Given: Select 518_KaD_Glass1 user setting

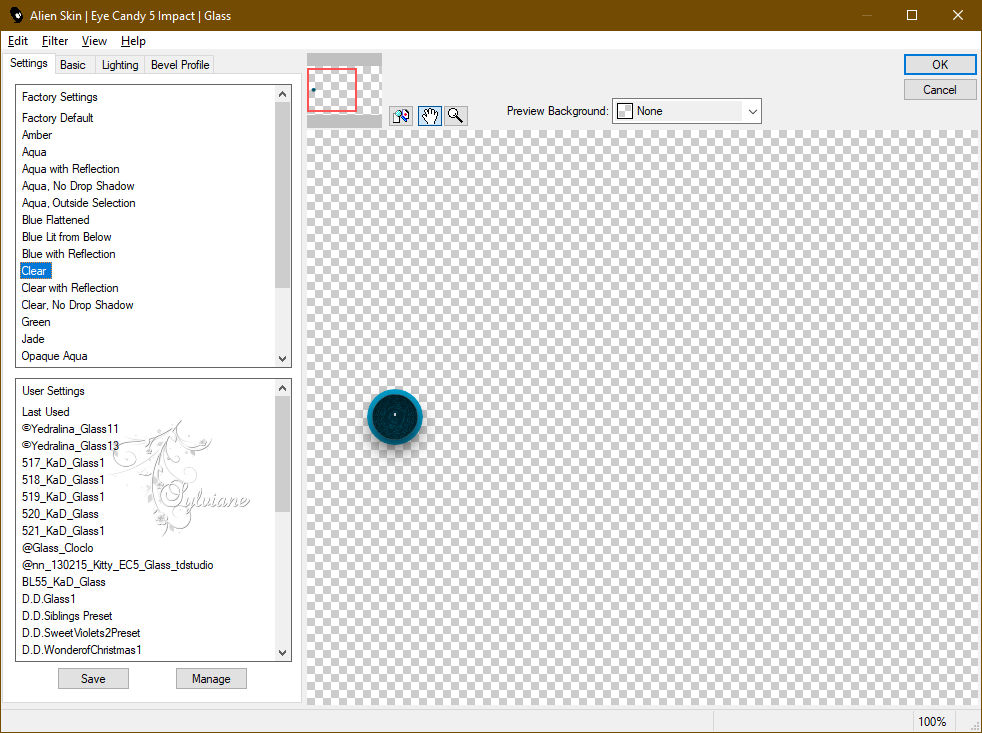Looking at the screenshot, I should [63, 479].
